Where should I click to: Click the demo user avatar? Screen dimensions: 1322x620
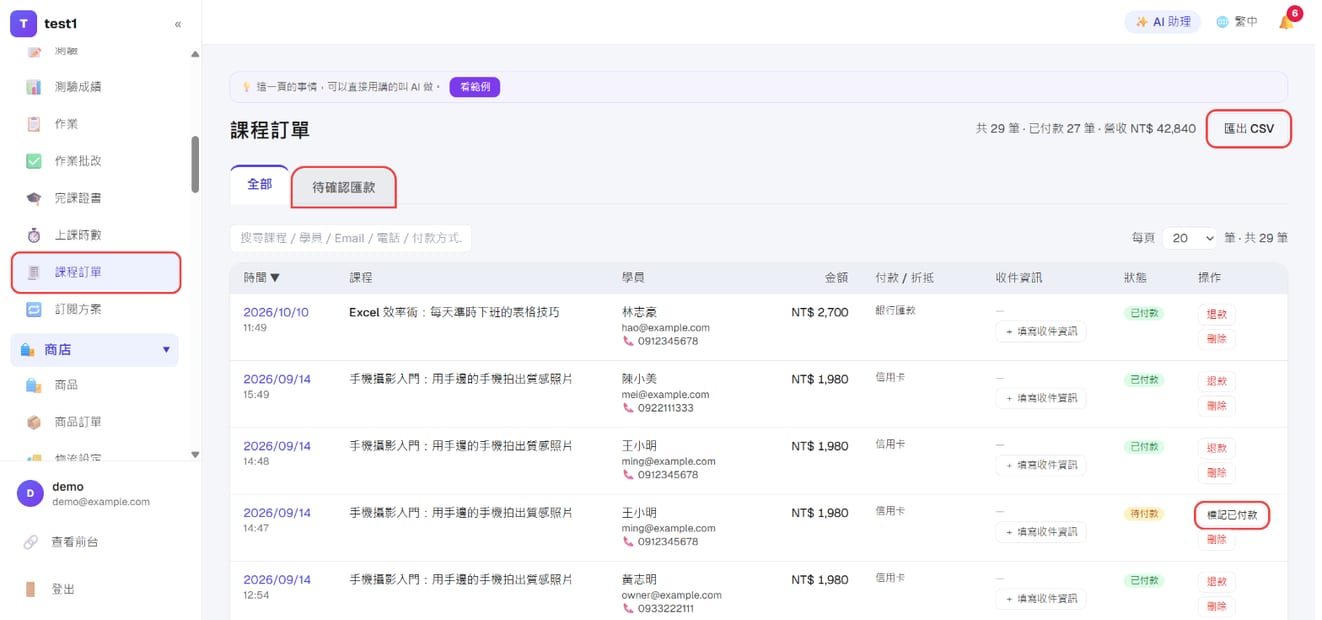coord(30,494)
